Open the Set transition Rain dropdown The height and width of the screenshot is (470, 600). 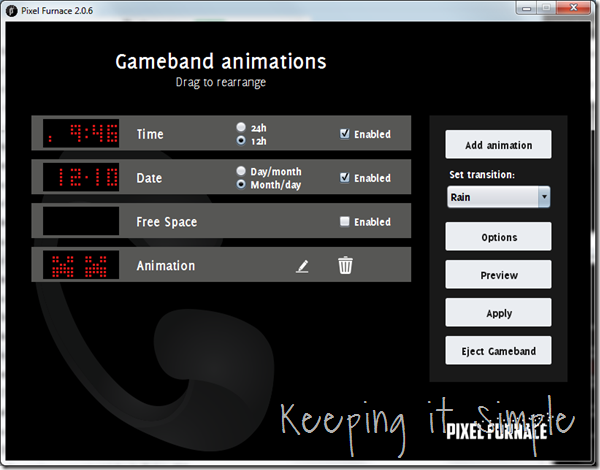(x=498, y=197)
